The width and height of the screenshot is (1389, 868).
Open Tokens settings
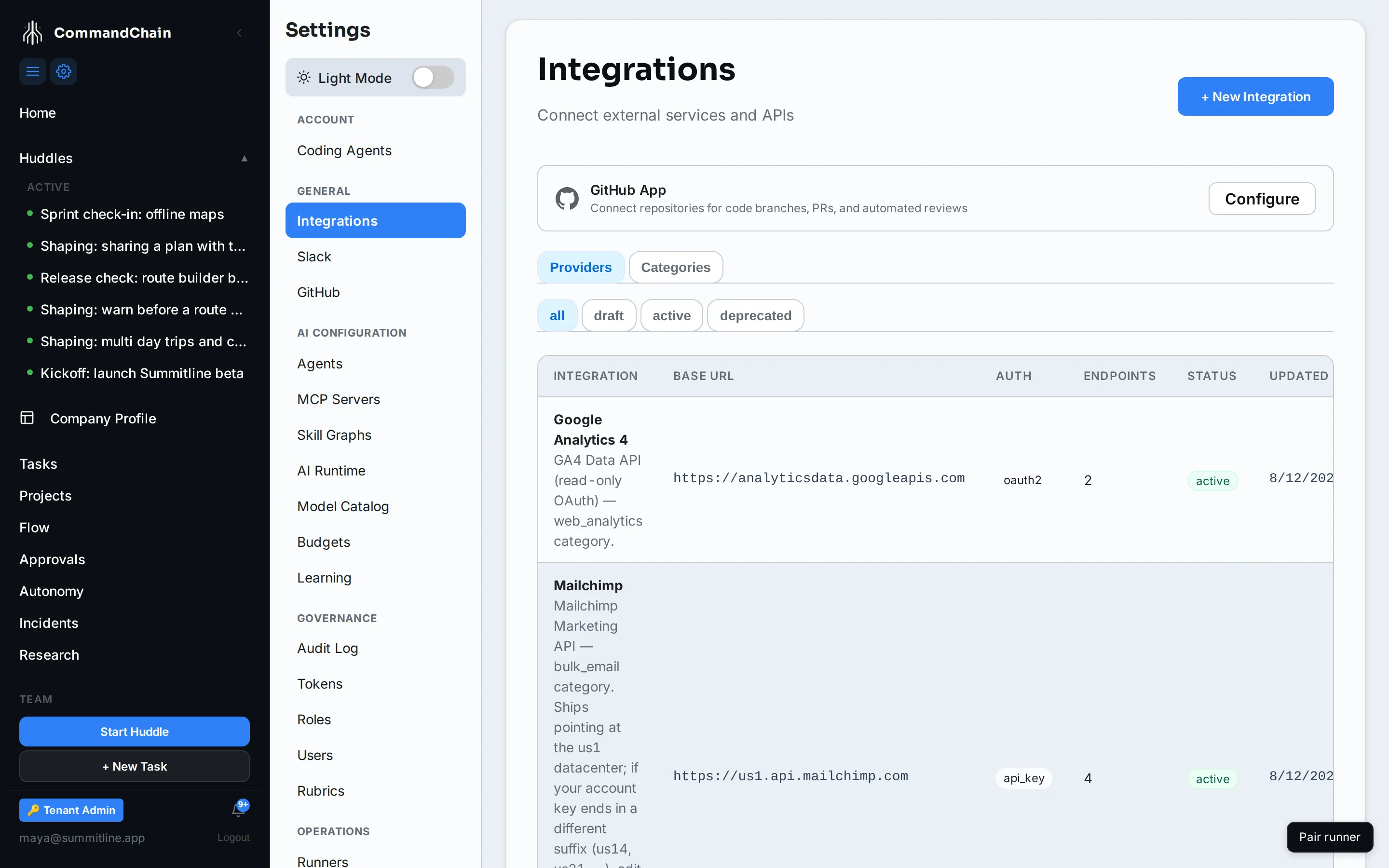point(375,684)
